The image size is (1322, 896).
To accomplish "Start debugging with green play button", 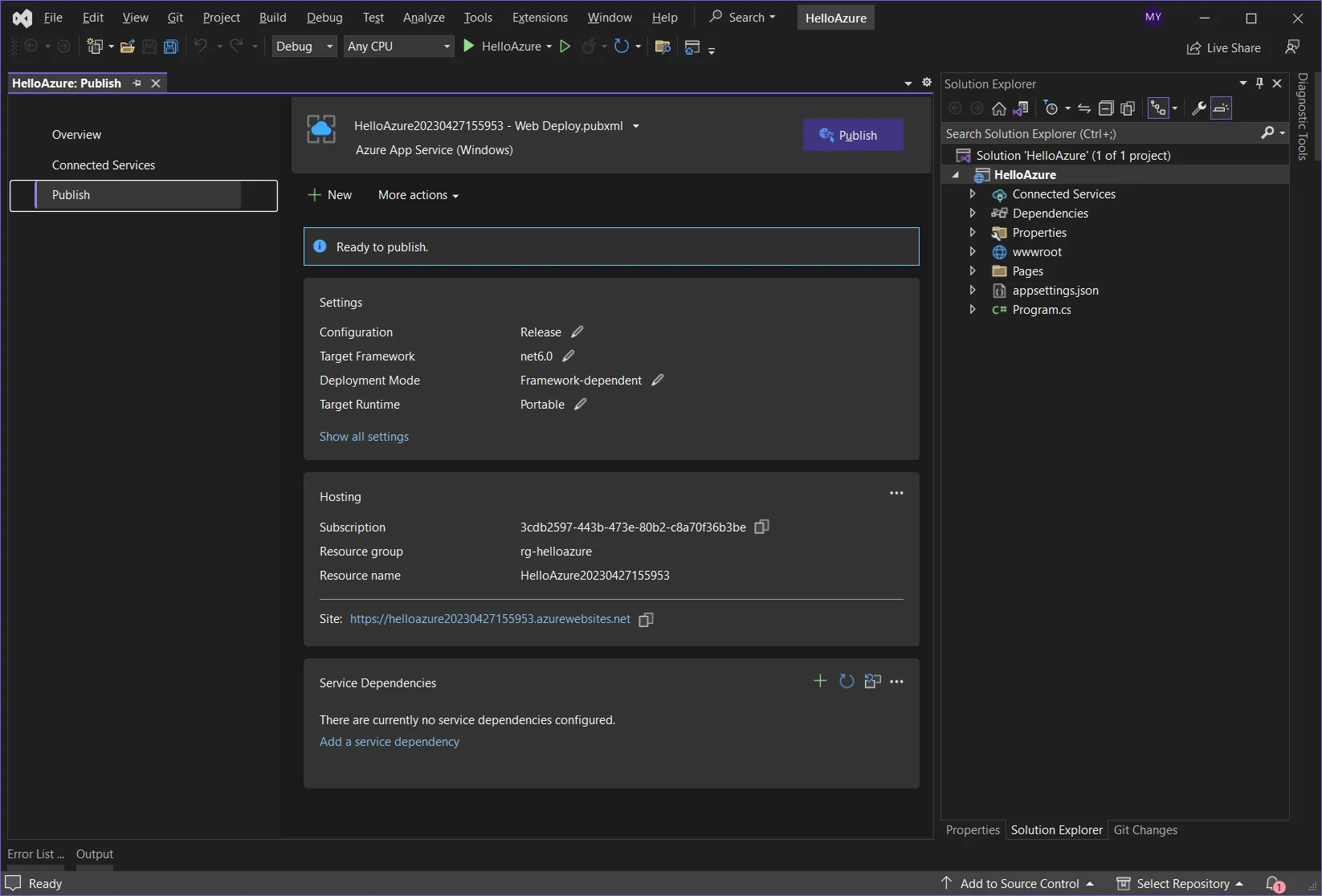I will pyautogui.click(x=469, y=47).
